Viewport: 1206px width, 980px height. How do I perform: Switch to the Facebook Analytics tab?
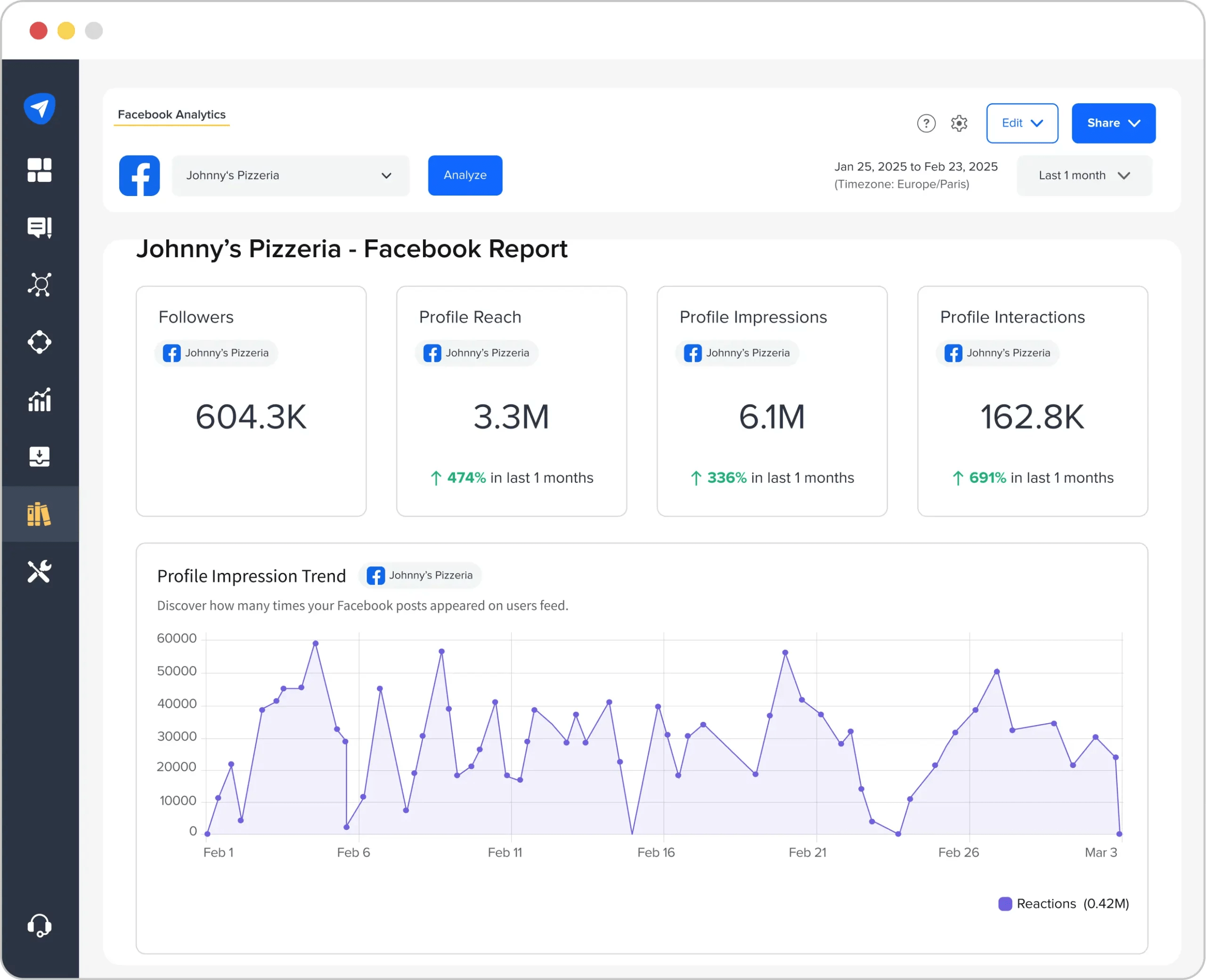[x=171, y=114]
